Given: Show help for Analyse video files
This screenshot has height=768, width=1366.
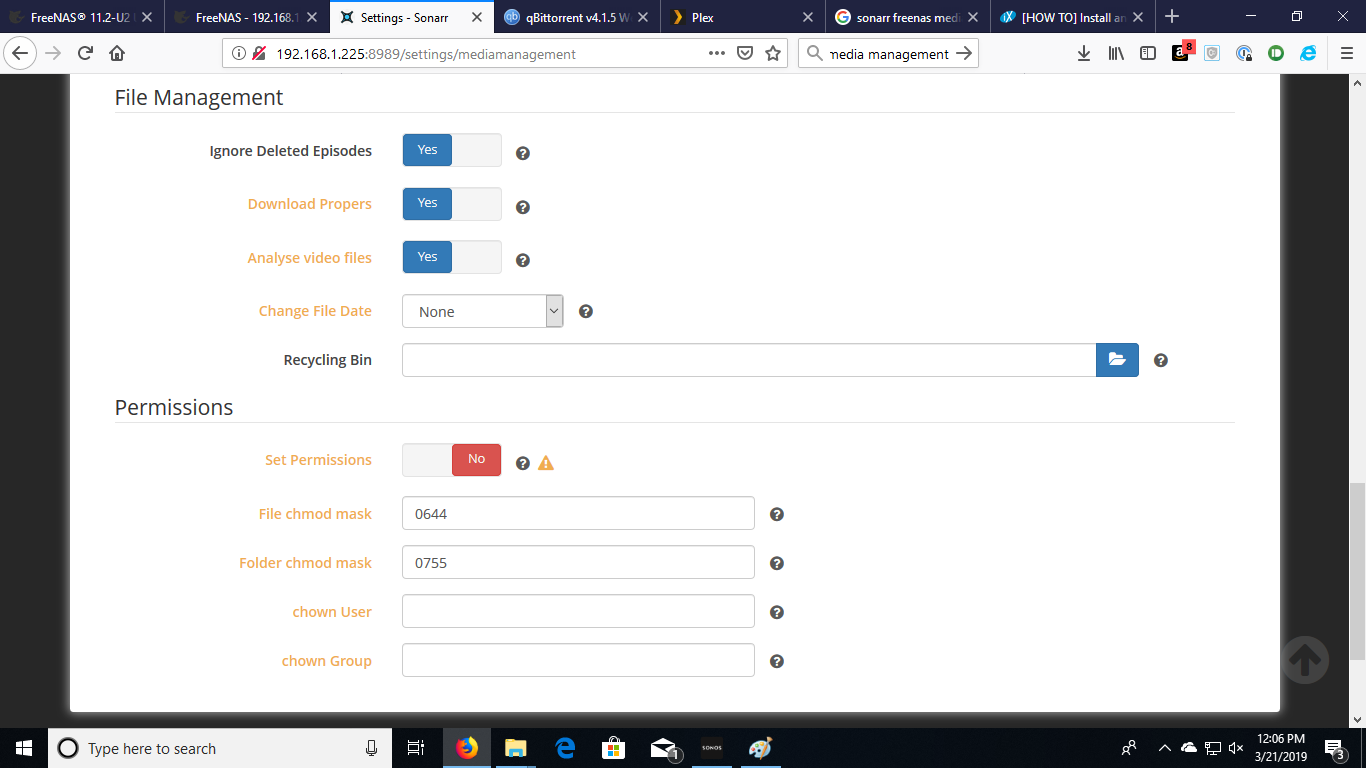Looking at the screenshot, I should click(522, 260).
